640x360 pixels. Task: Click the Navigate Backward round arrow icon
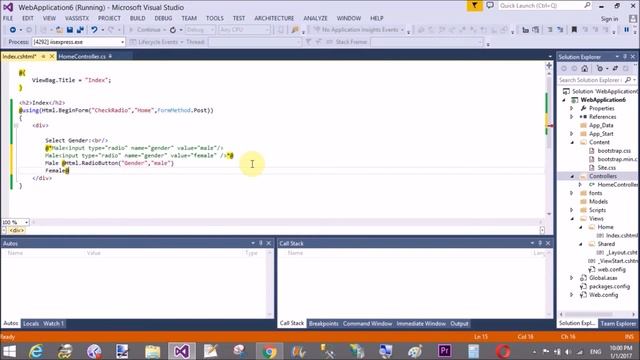coord(13,30)
